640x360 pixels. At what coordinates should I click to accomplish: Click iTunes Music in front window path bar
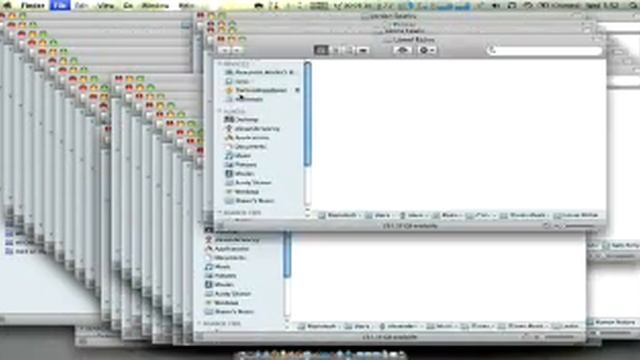(x=523, y=215)
